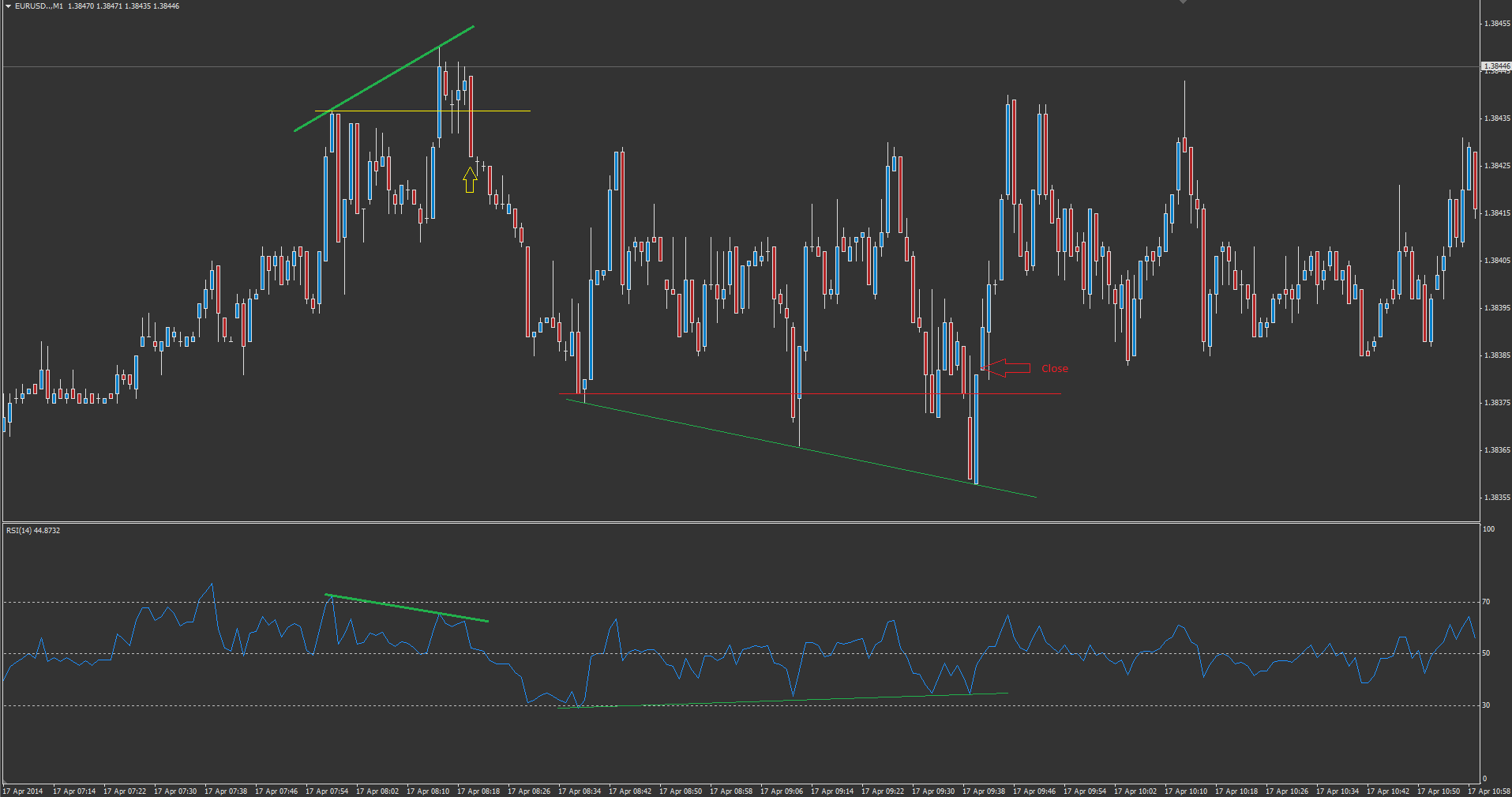Click the '17 Apr 09:06' time label

[x=782, y=791]
